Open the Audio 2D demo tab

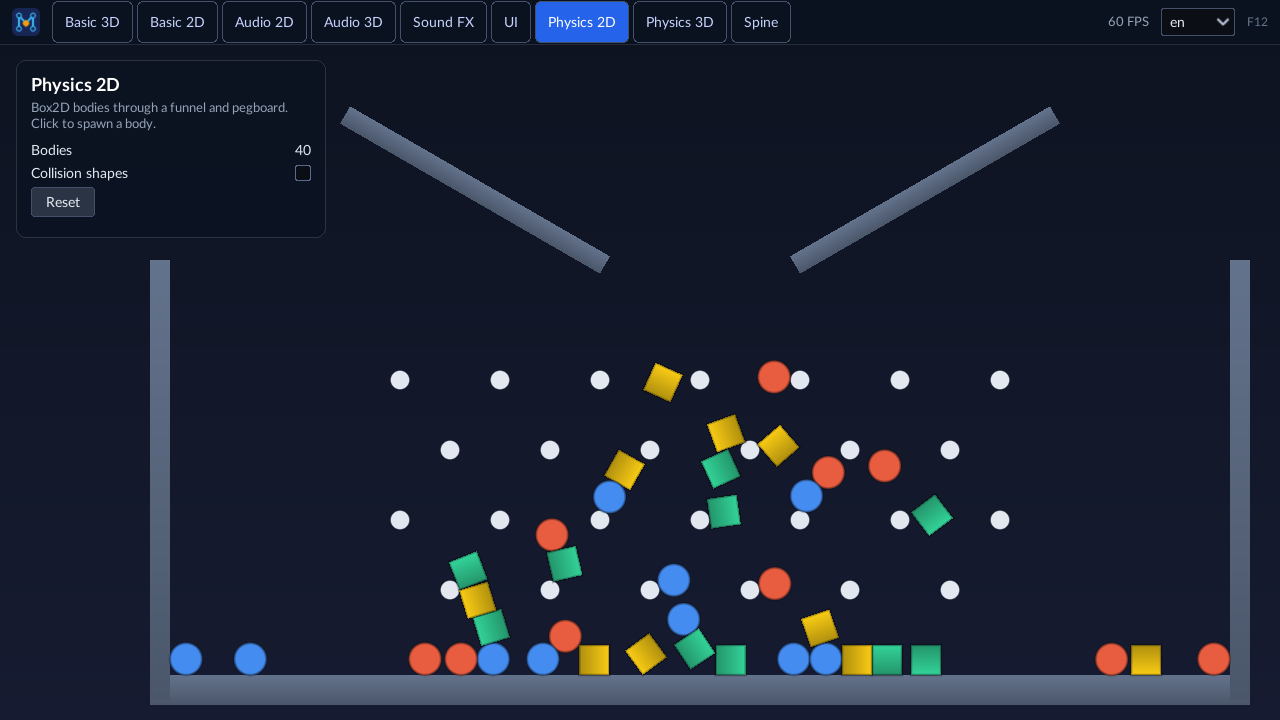264,22
